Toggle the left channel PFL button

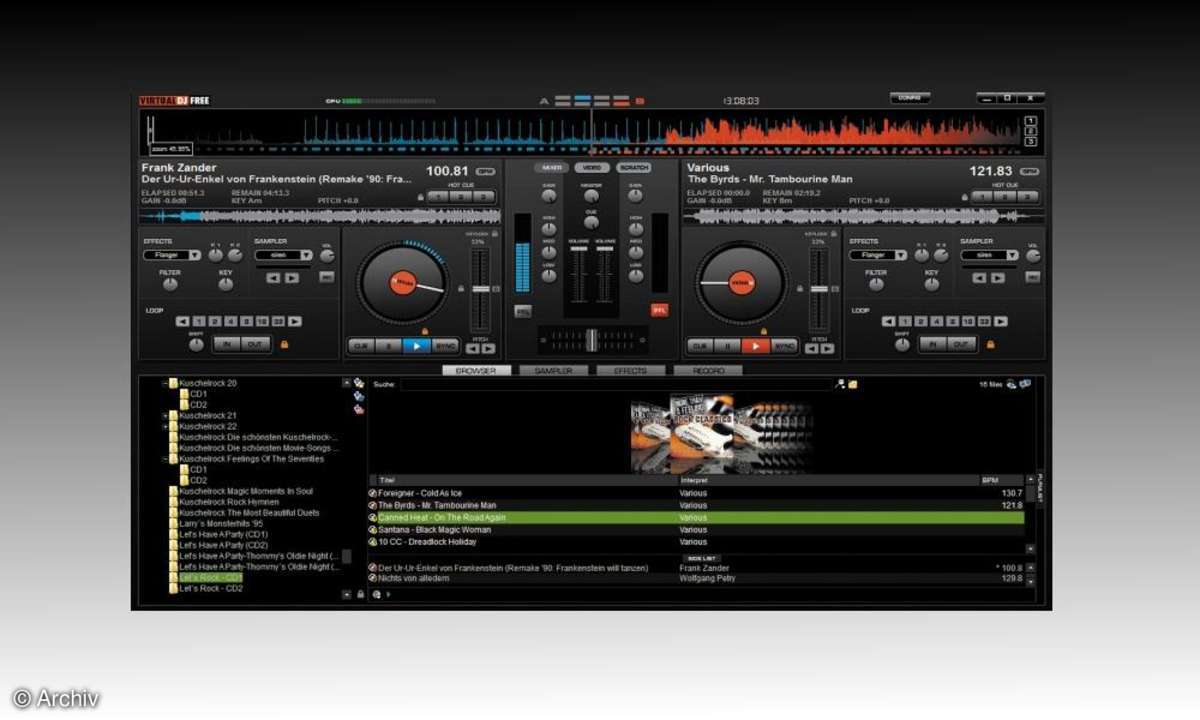[x=523, y=311]
